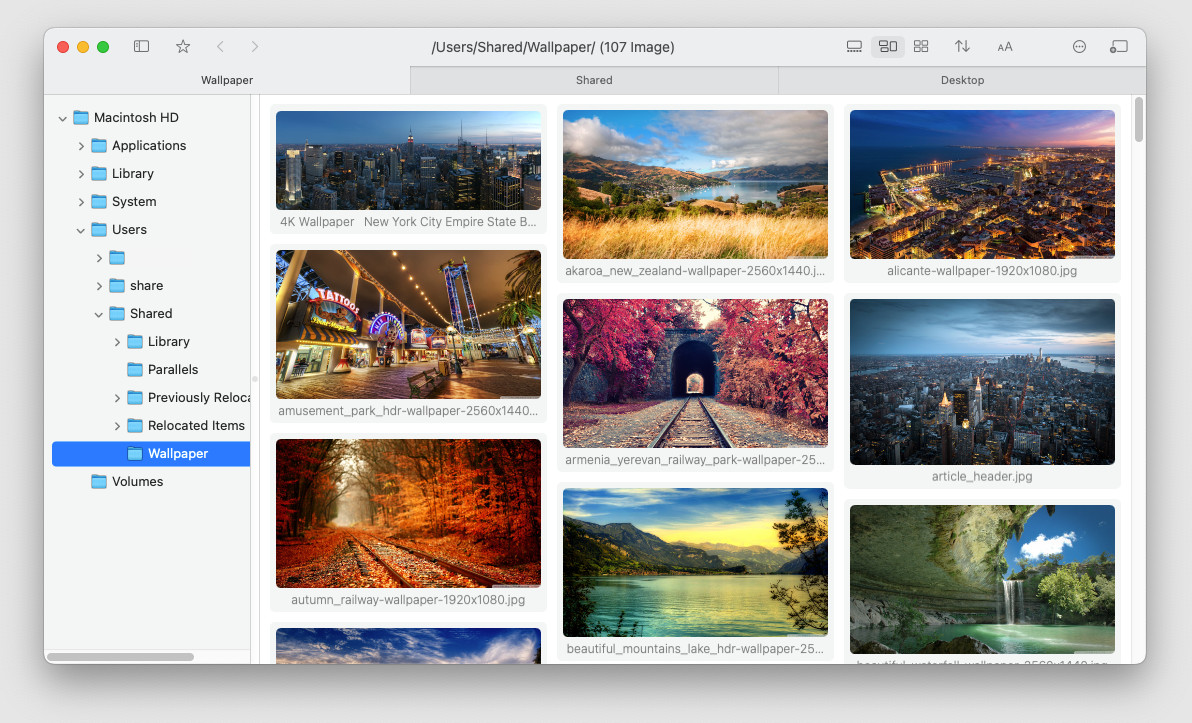Select the share folder row
Viewport: 1192px width, 723px height.
[x=151, y=285]
